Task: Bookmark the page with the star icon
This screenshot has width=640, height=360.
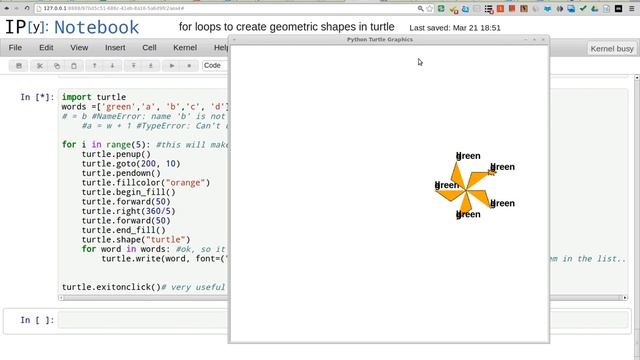Action: click(429, 8)
